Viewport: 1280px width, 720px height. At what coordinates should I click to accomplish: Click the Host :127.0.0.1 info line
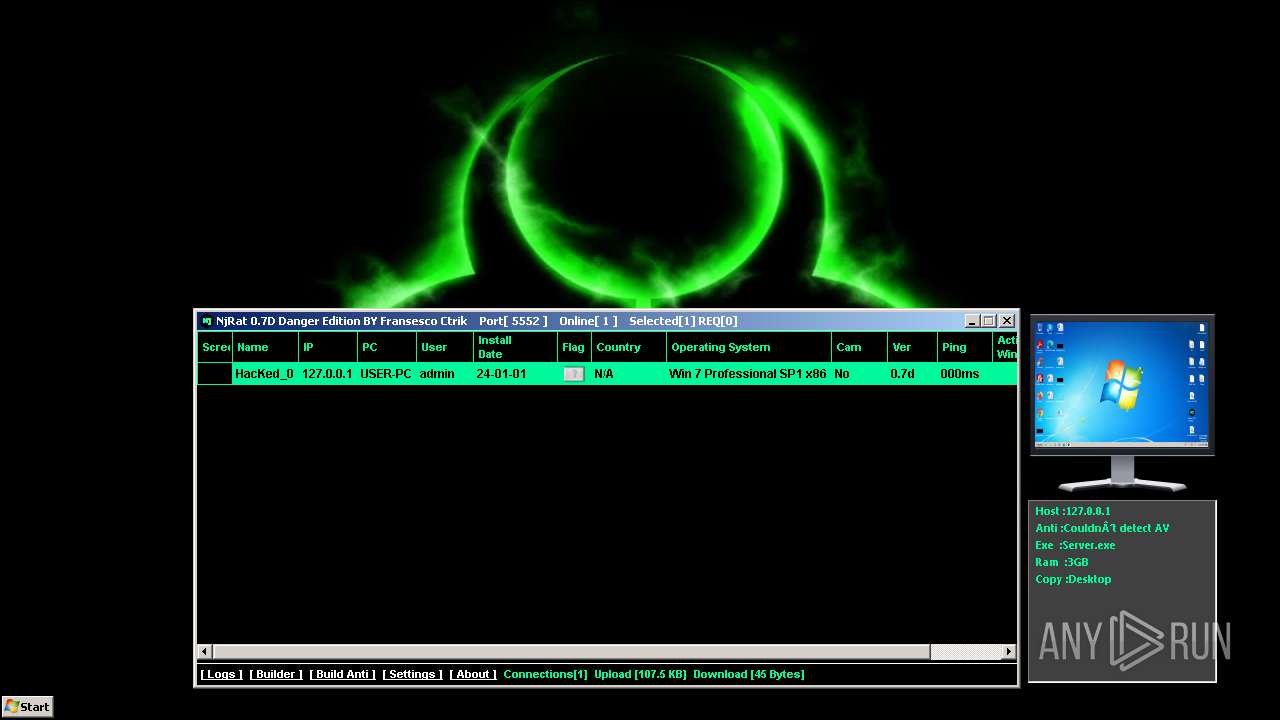(x=1073, y=511)
